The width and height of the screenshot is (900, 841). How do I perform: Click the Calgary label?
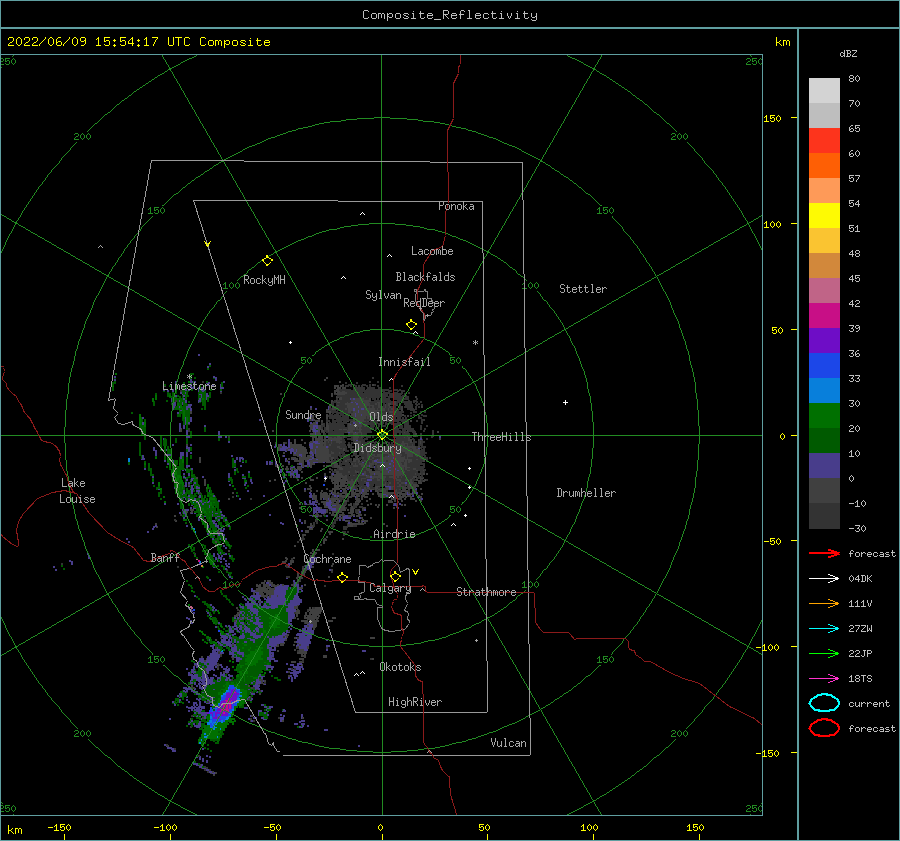[x=390, y=588]
